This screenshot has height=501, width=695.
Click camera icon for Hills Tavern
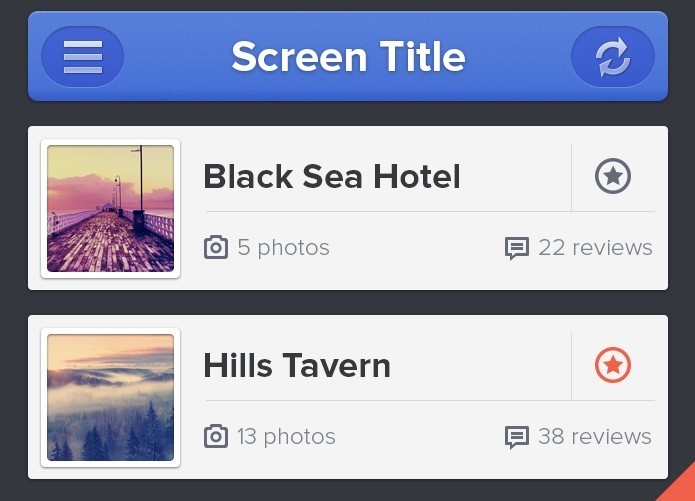tap(216, 436)
